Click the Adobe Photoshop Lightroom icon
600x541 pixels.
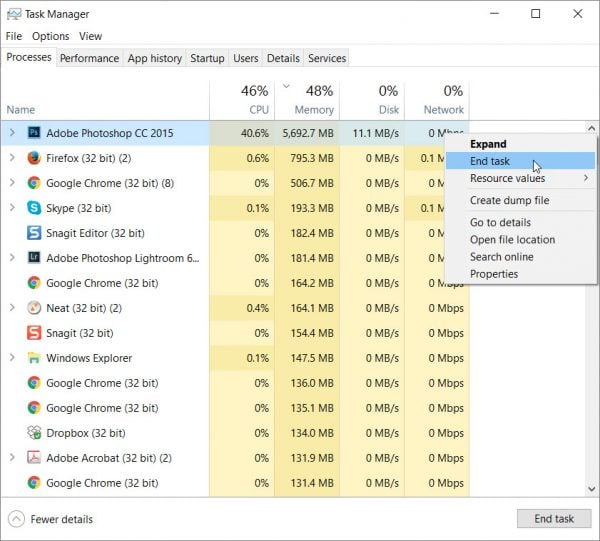(34, 258)
